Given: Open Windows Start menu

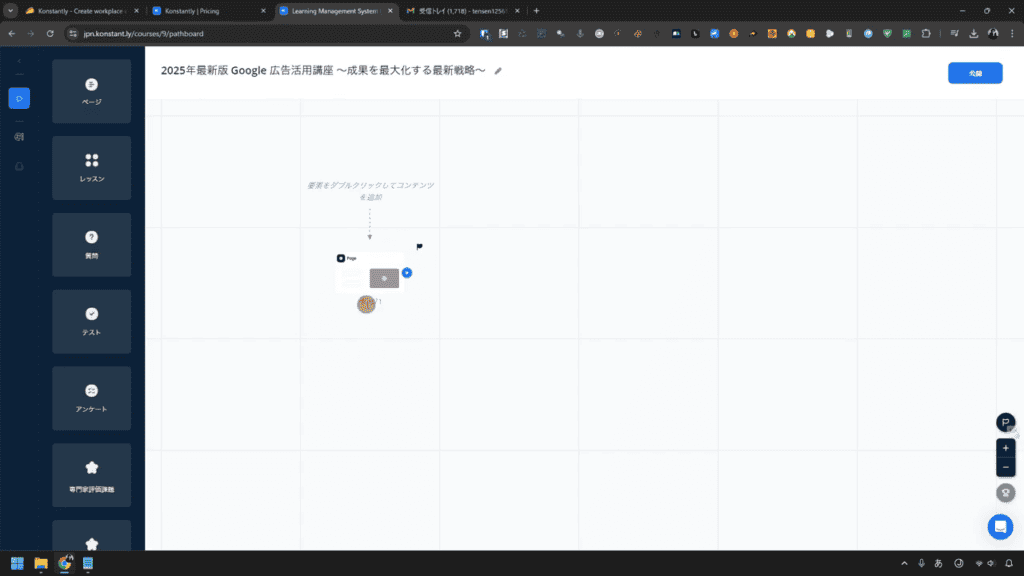Looking at the screenshot, I should coord(17,563).
